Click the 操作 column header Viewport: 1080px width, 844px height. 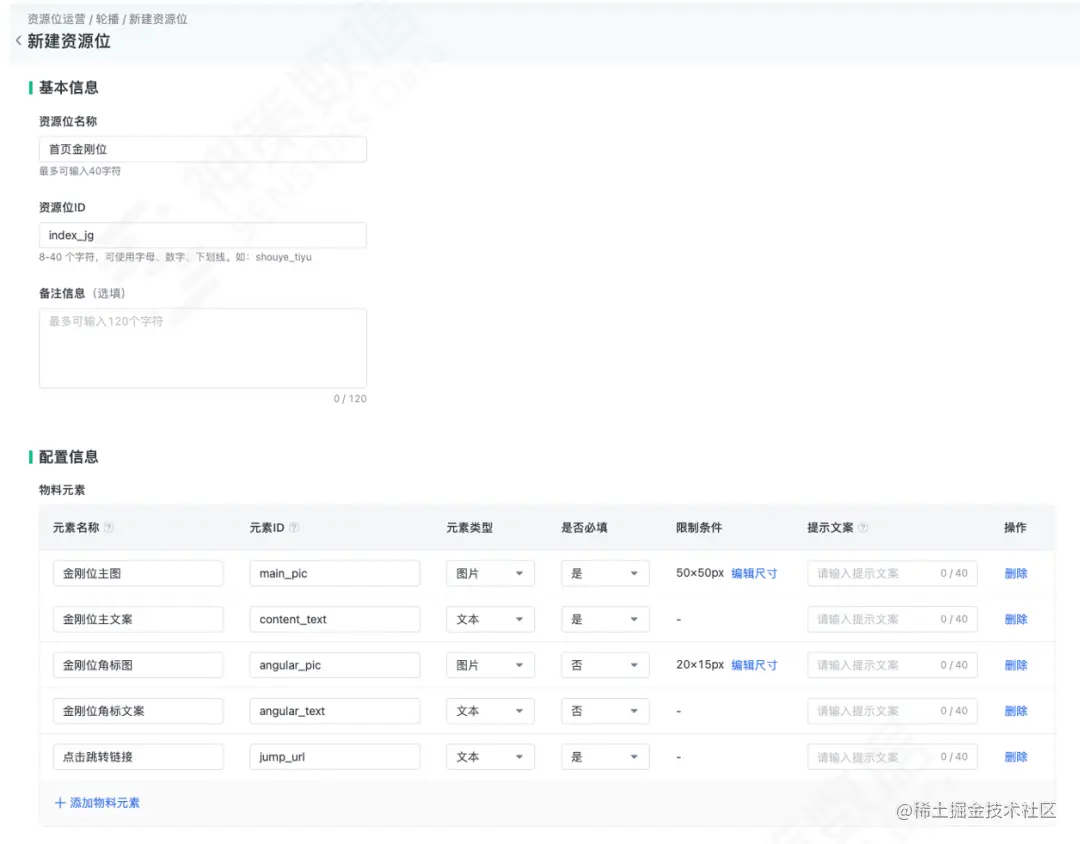point(1015,528)
